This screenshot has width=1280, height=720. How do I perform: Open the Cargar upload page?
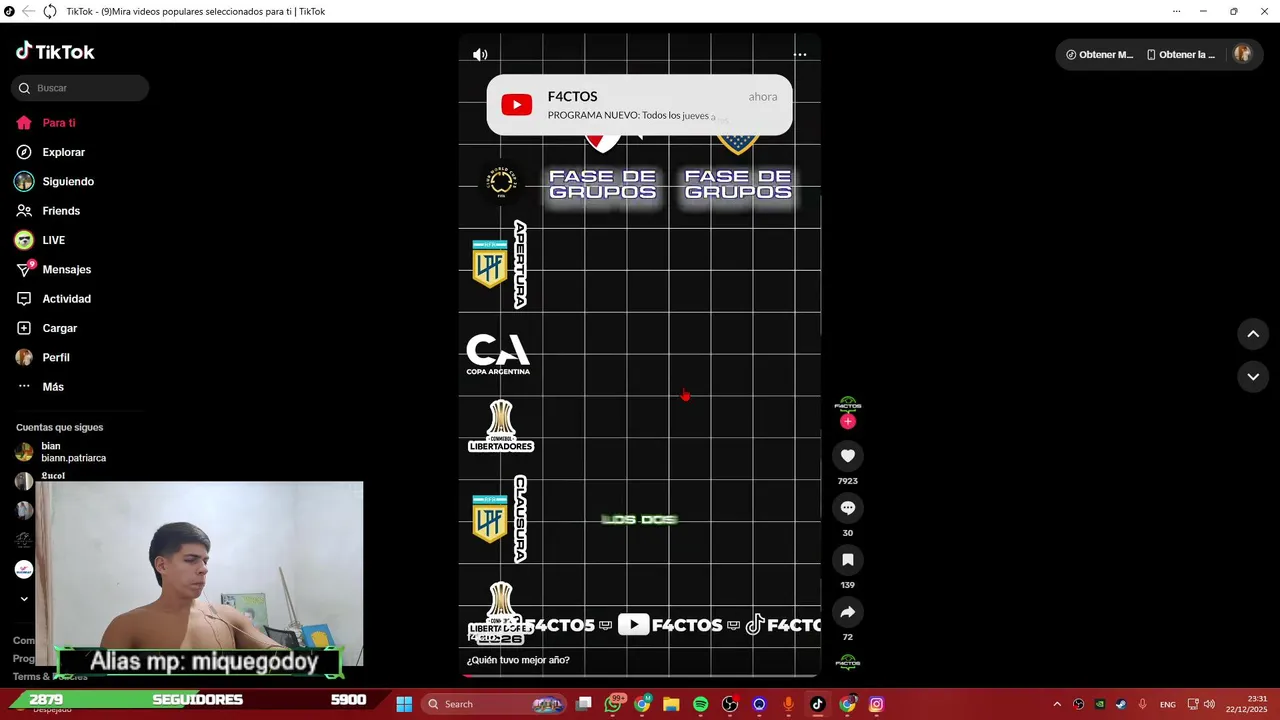point(46,328)
